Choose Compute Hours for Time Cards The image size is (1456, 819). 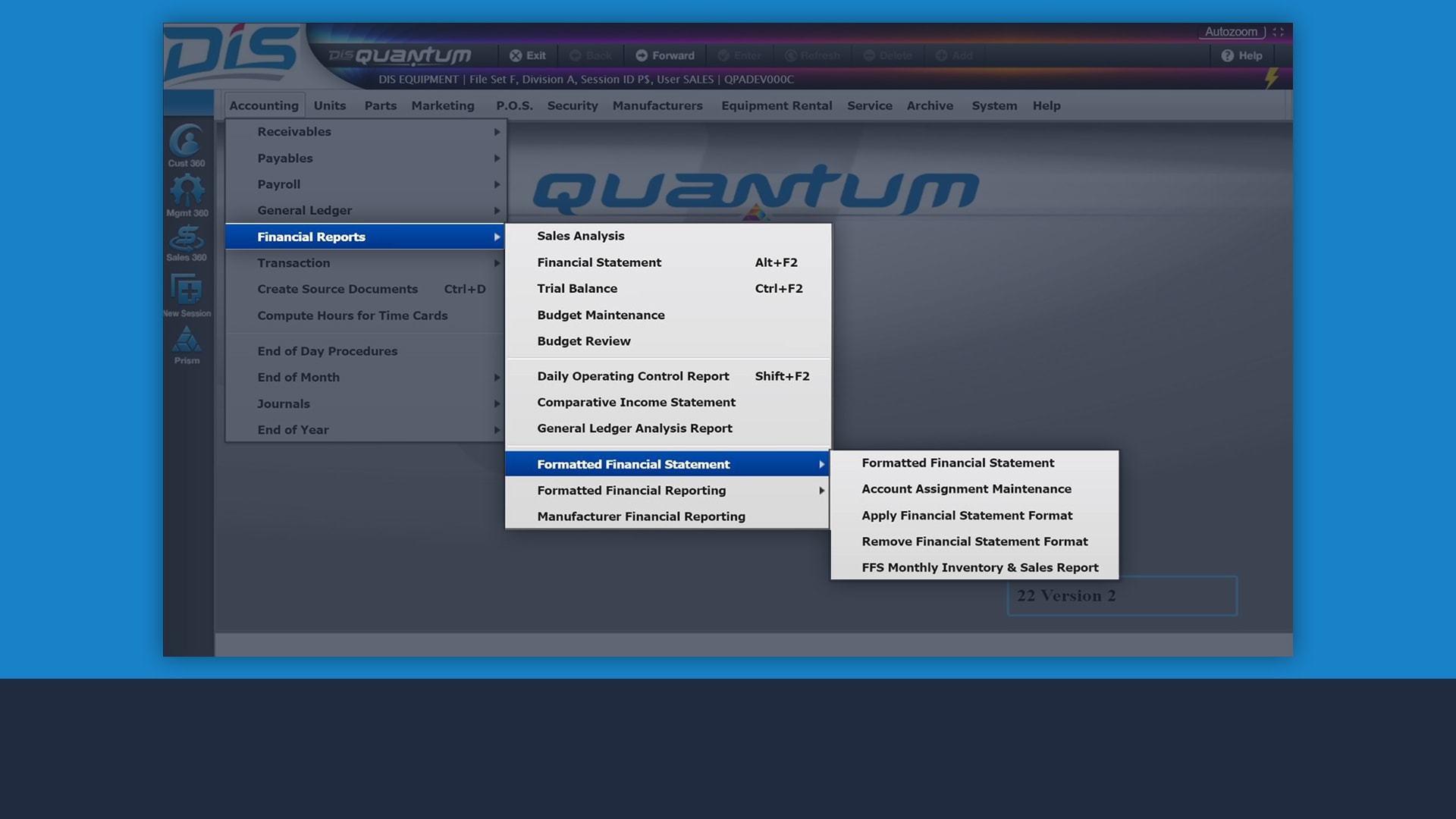tap(366, 315)
